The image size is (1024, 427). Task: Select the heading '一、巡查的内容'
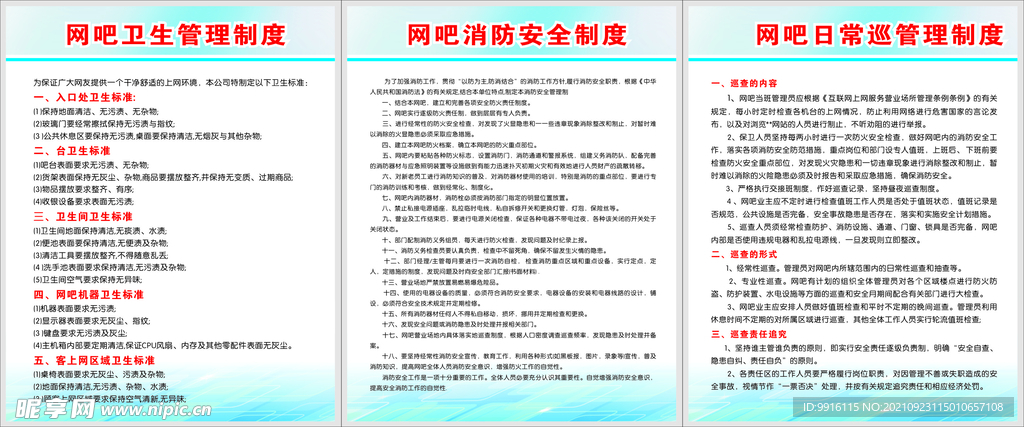pyautogui.click(x=744, y=84)
